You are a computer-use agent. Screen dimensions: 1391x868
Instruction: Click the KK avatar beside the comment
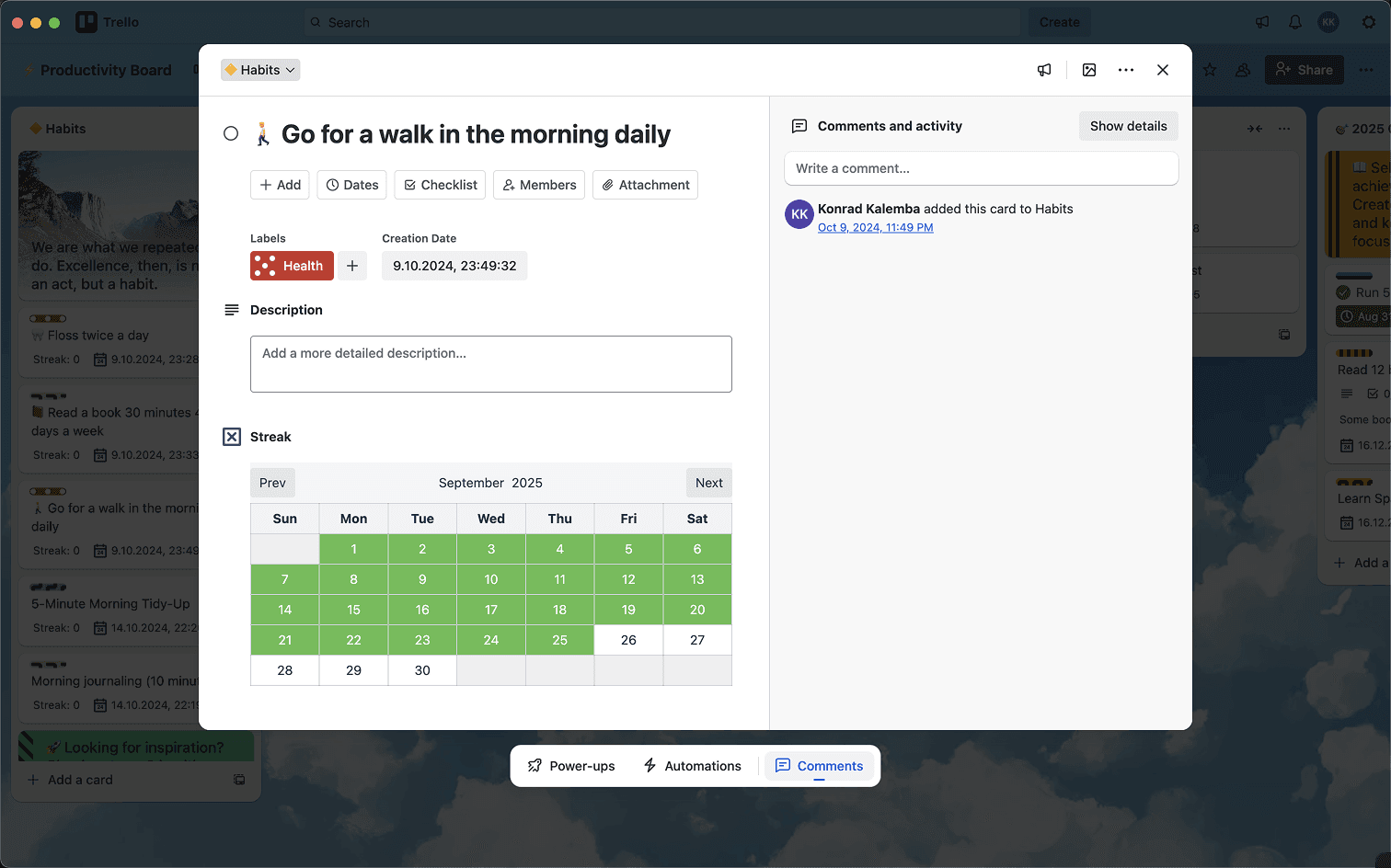click(799, 214)
